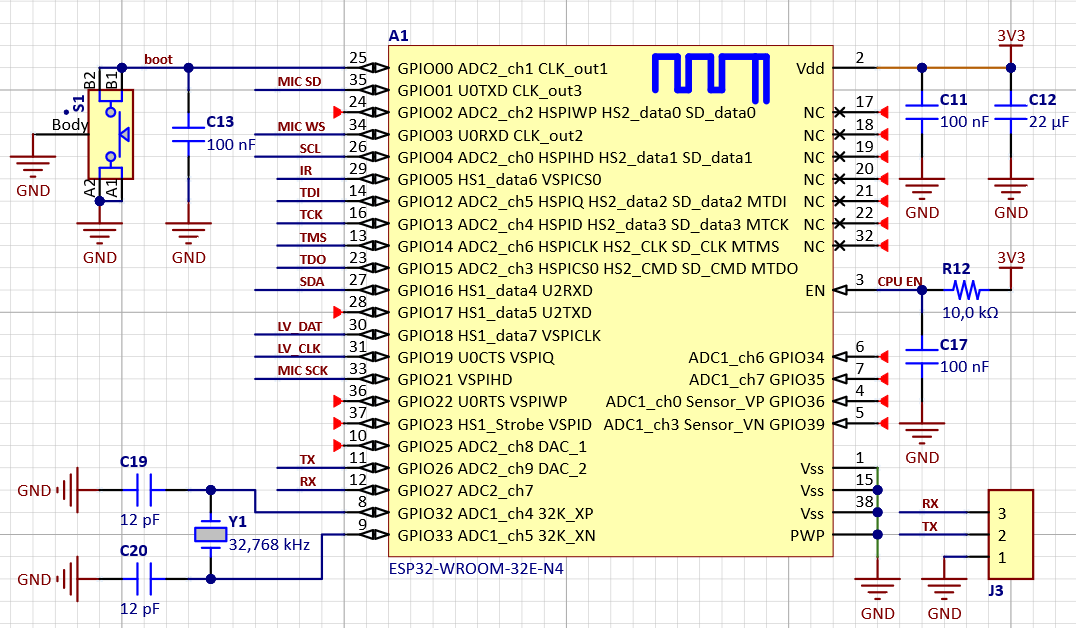Click the GPIO15 HSPICS0 MTDO pin name
Screen dimensions: 1076x628
coord(598,268)
